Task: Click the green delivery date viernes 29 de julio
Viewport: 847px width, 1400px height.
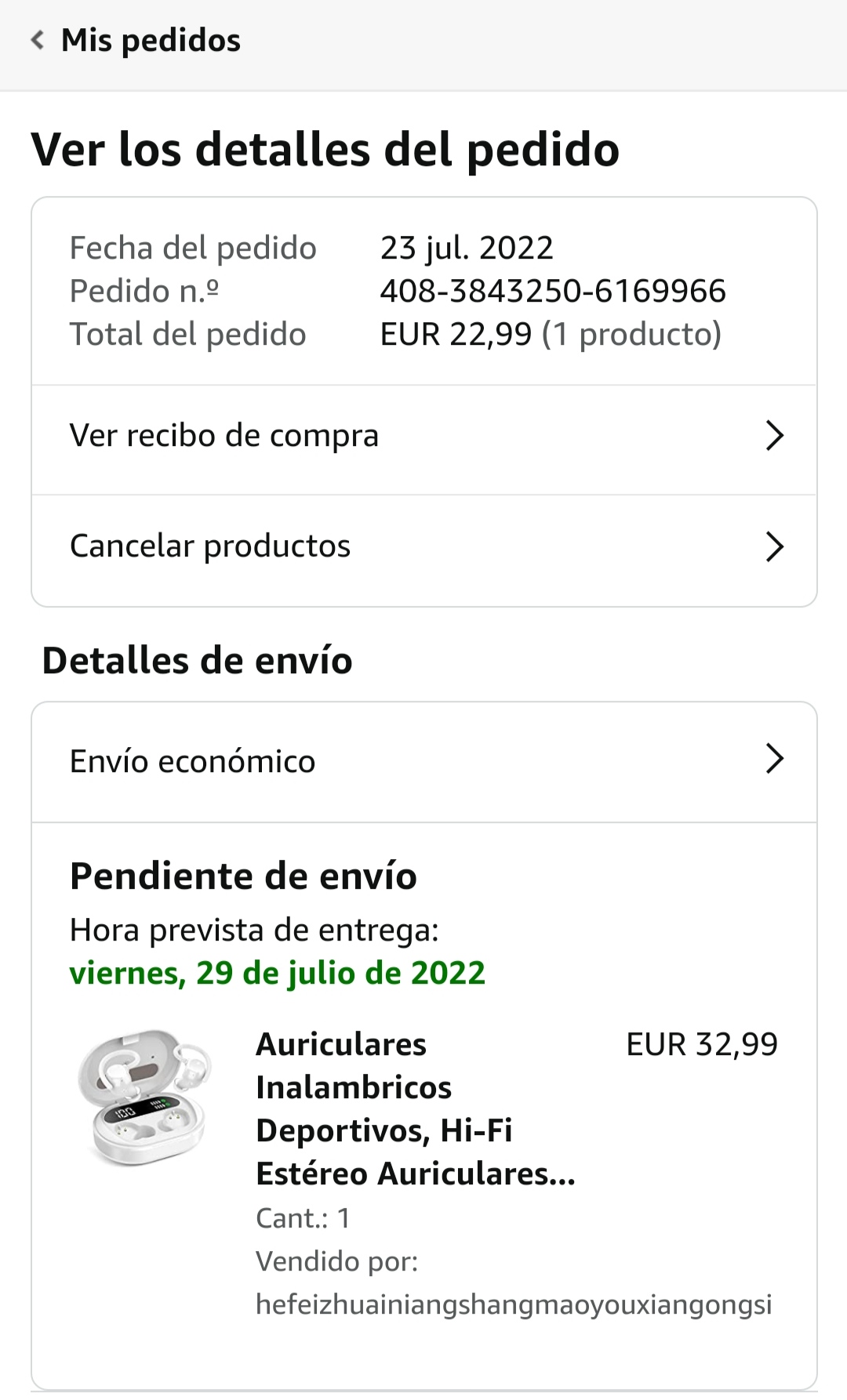Action: tap(278, 973)
